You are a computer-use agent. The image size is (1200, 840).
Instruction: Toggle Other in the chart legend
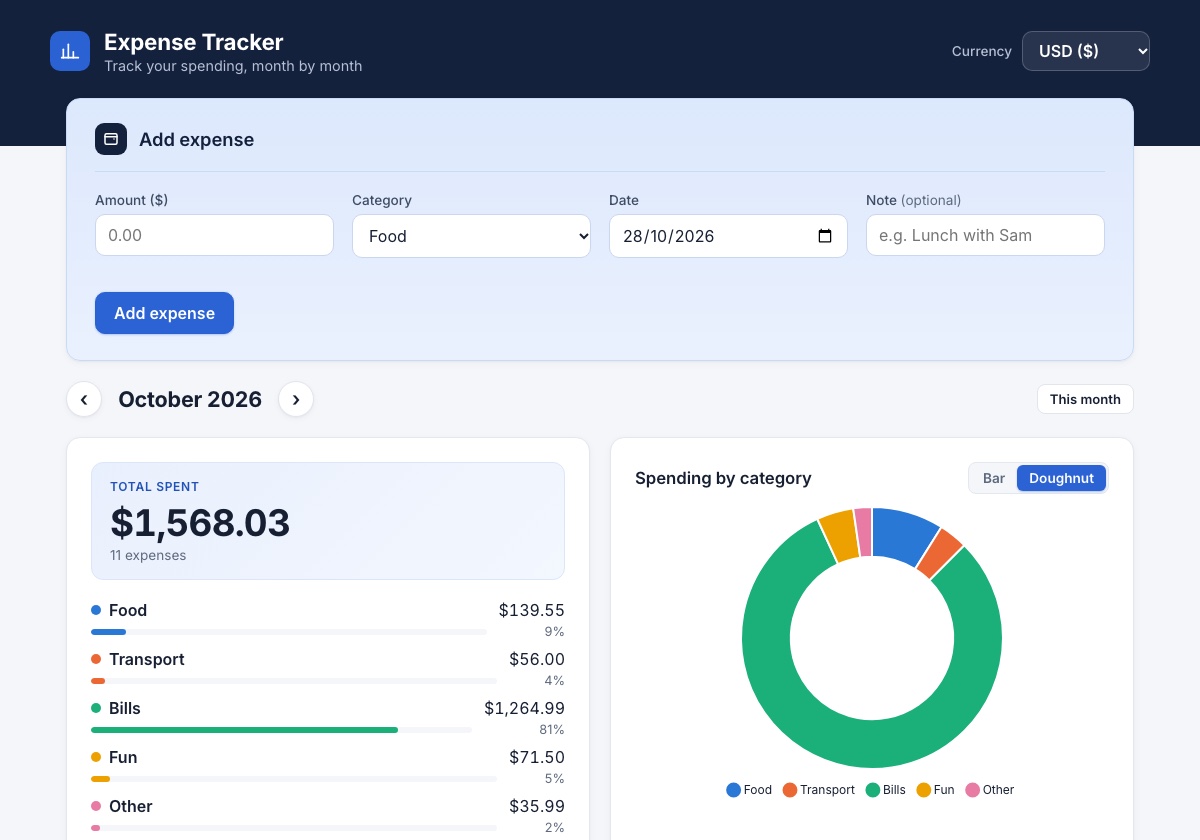989,790
